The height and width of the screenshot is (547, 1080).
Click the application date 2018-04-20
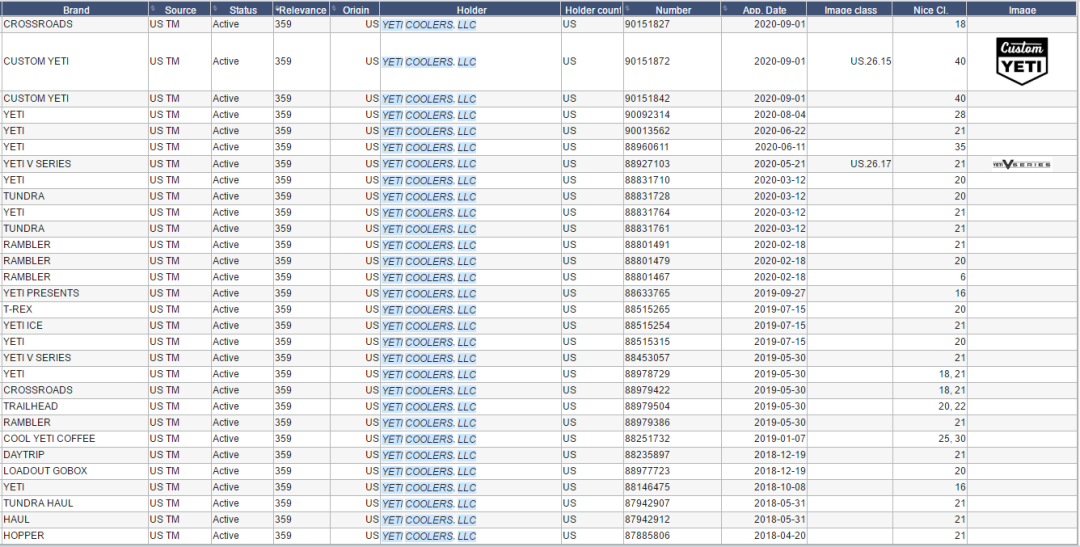pos(780,536)
